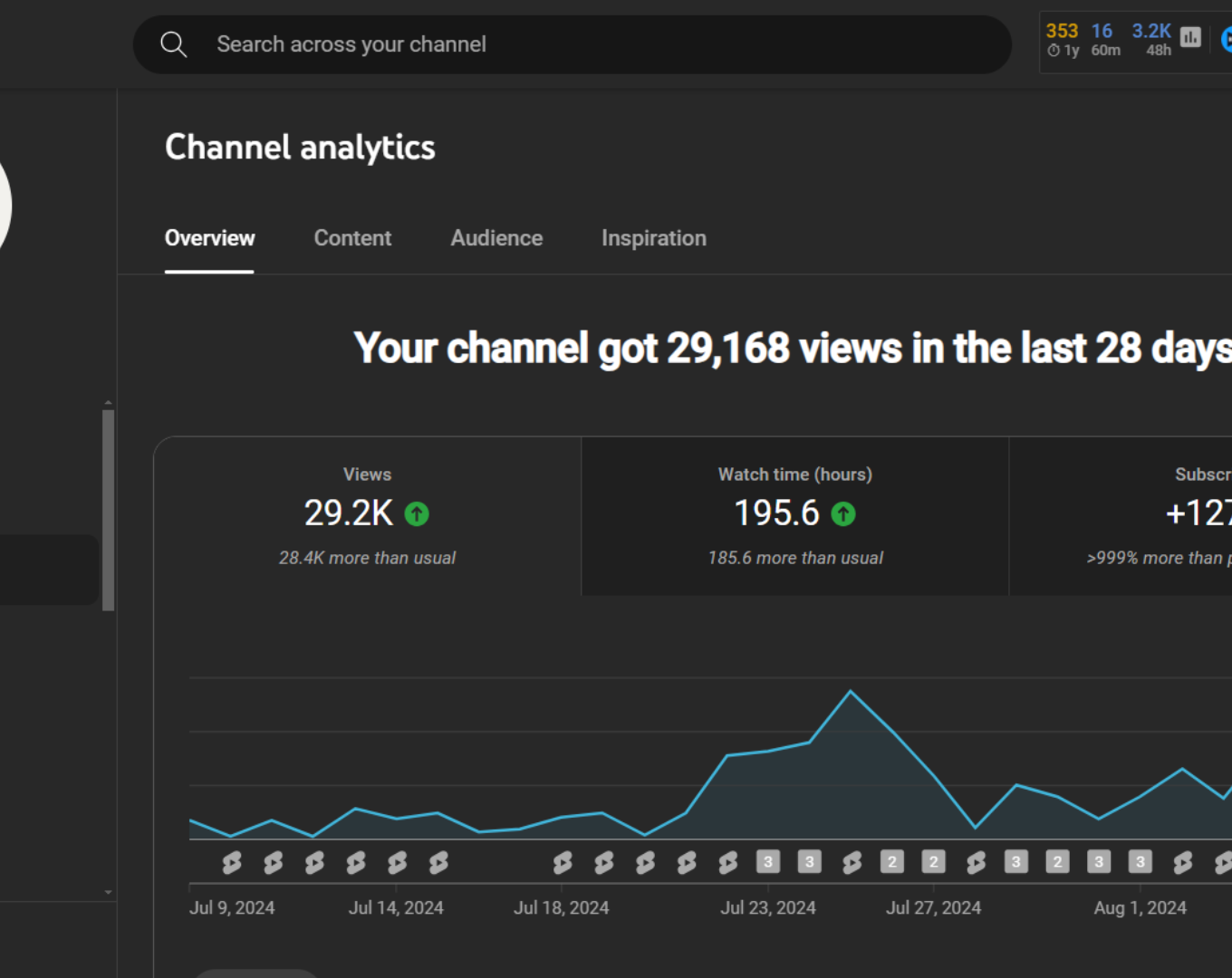Click the 29,168 views headline
1232x978 pixels.
coord(793,348)
